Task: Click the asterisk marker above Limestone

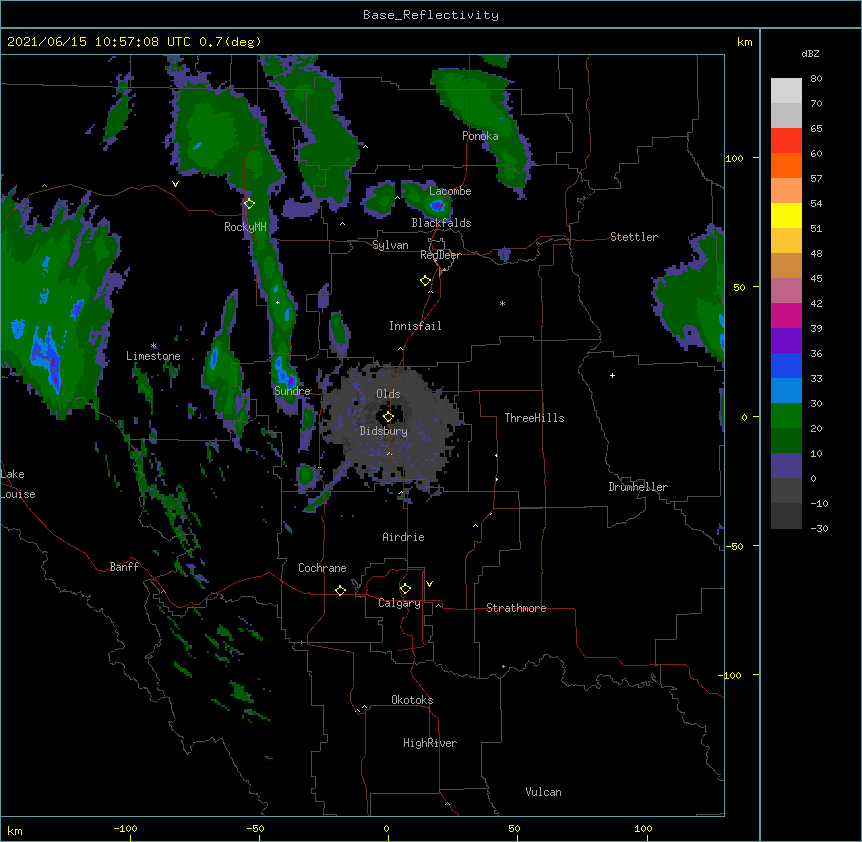Action: click(153, 346)
